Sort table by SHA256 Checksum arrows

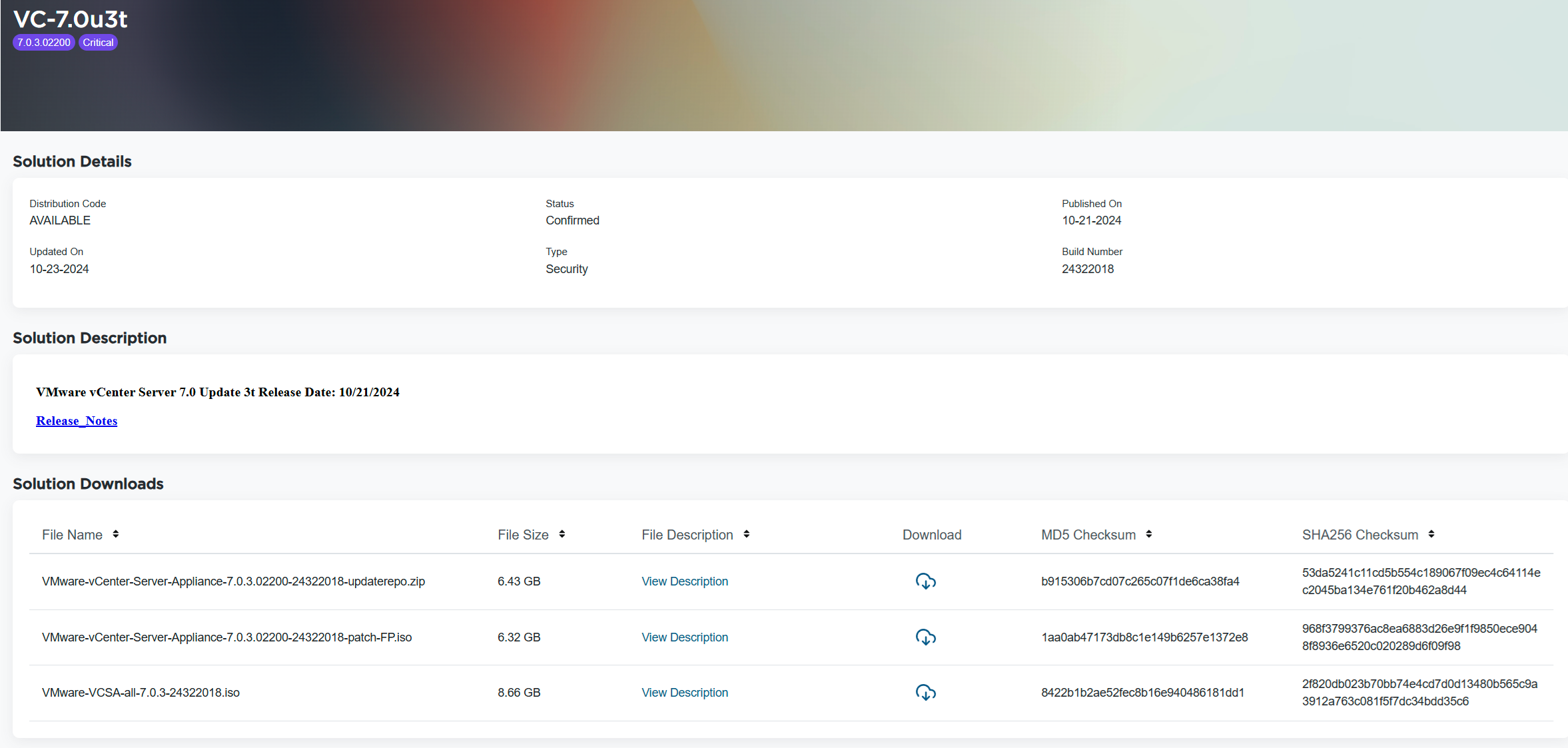(1431, 534)
